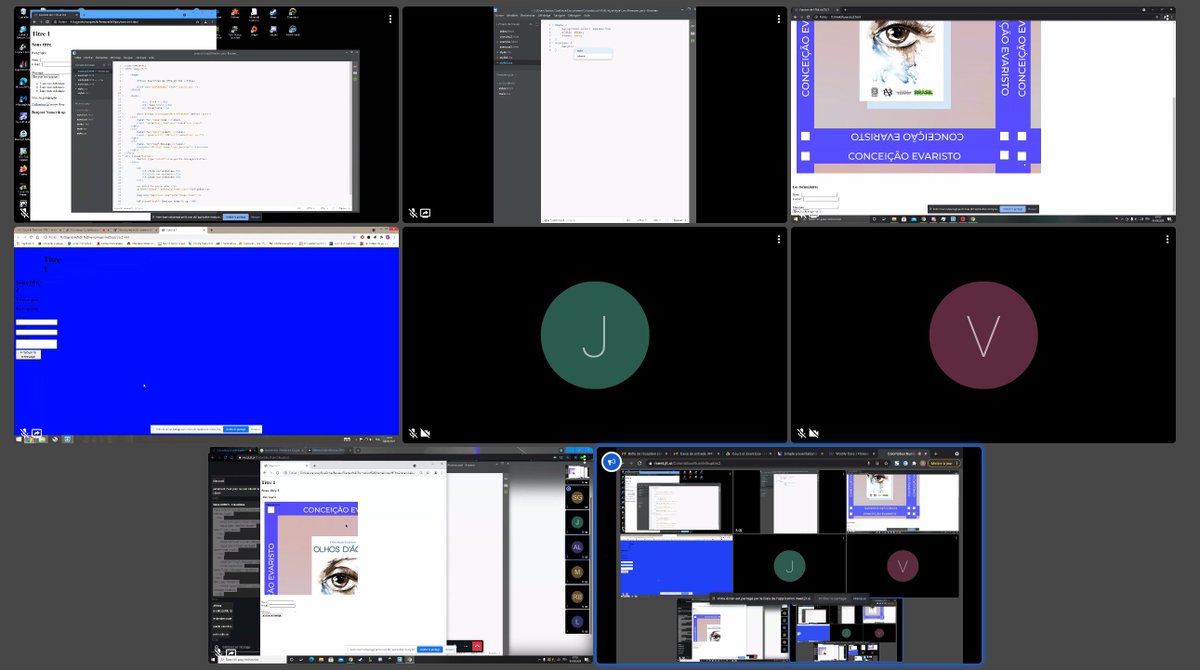
Task: Click red hang-up button in bottom-left shared screen
Action: pos(477,647)
